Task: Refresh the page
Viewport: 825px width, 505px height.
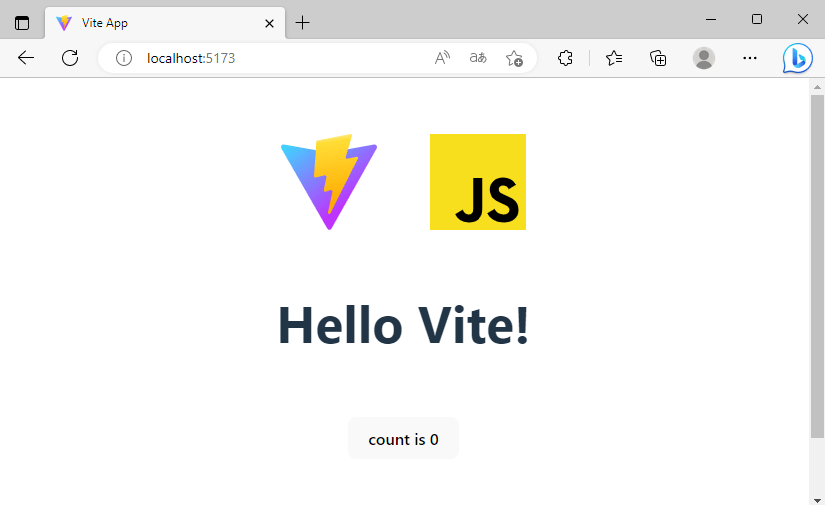Action: pos(70,58)
